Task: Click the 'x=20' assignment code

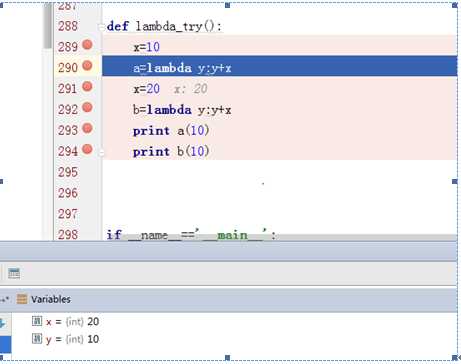Action: click(146, 89)
